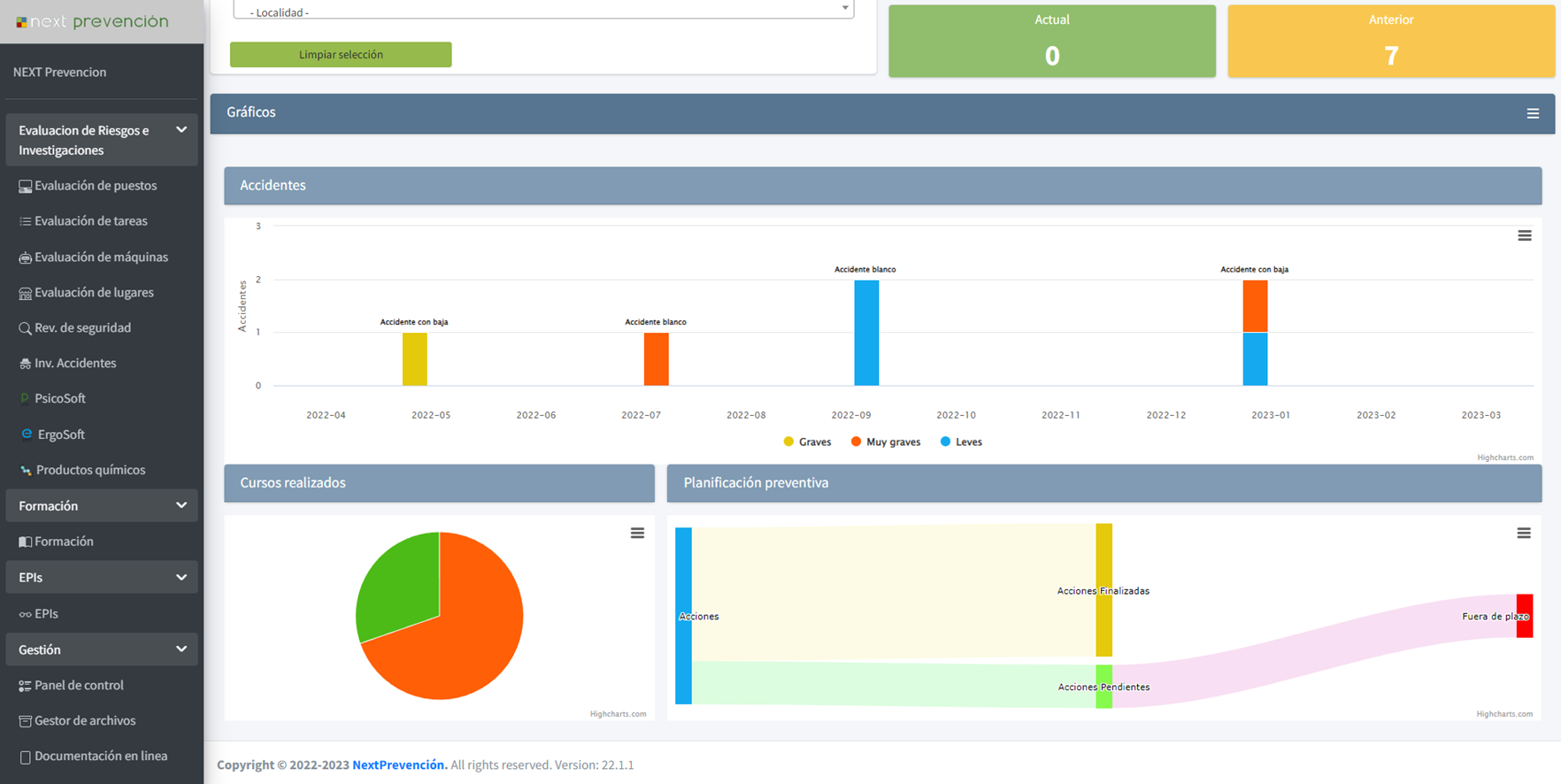Open Evaluación de máquinas entry
The width and height of the screenshot is (1561, 784).
(93, 257)
